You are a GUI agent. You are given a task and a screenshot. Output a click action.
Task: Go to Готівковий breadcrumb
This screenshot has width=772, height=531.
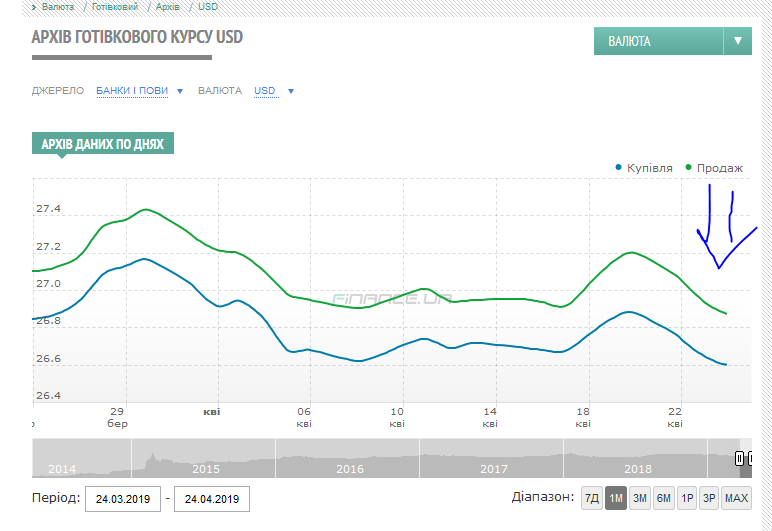click(115, 6)
